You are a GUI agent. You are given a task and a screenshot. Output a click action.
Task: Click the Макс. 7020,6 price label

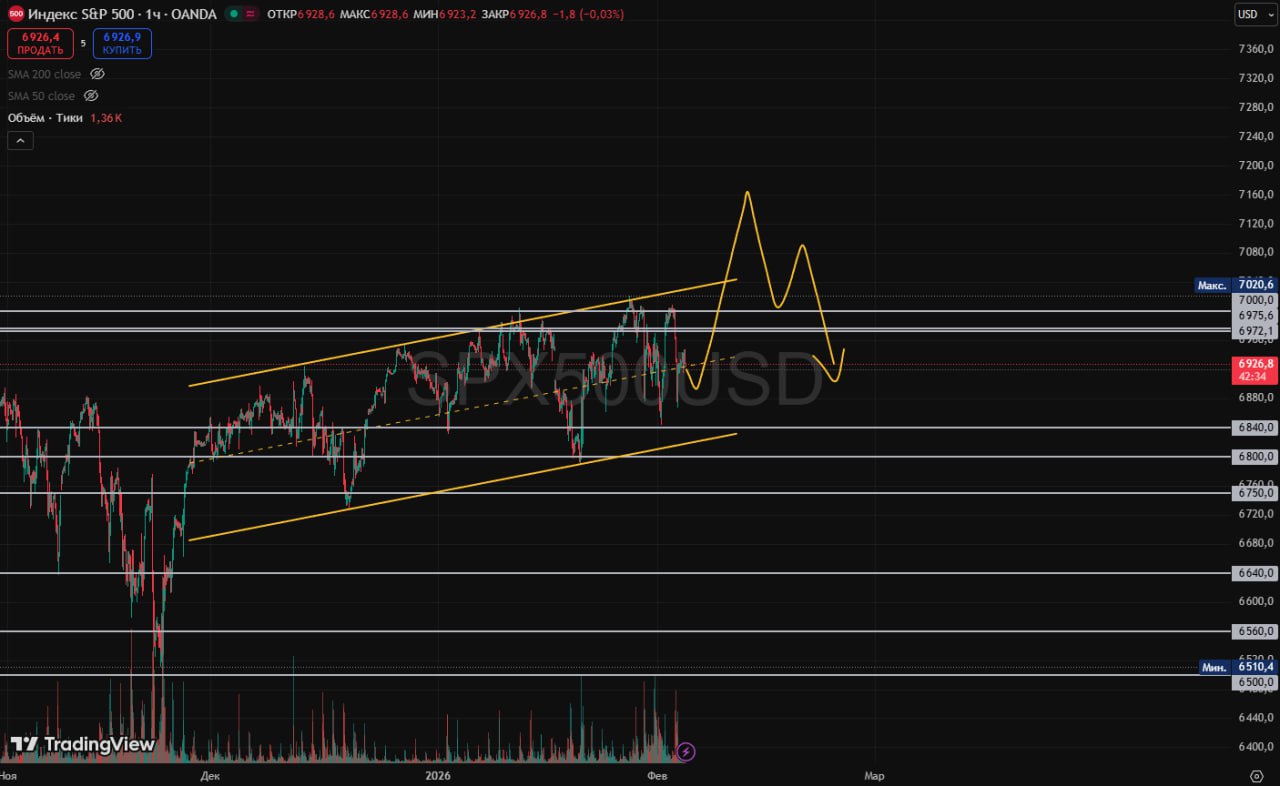coord(1236,285)
